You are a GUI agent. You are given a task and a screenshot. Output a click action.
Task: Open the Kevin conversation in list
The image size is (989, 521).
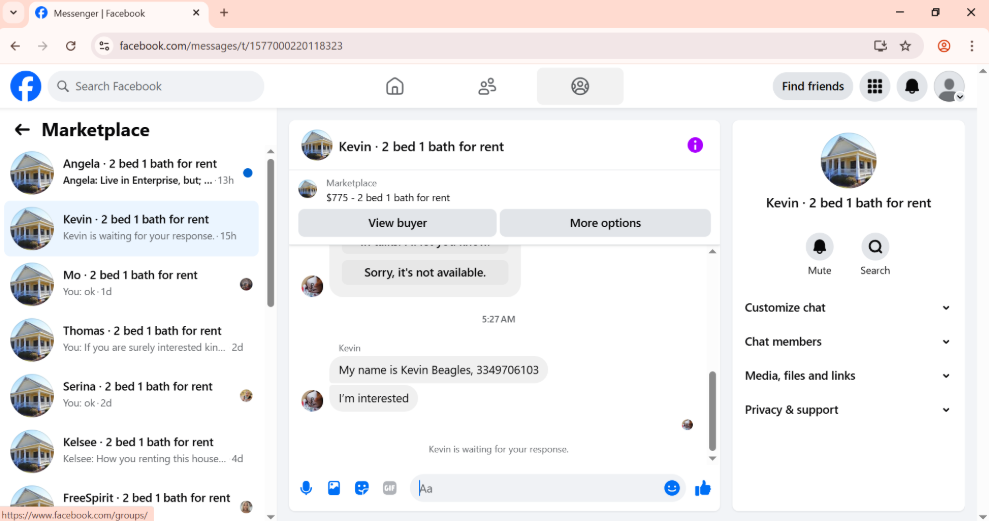click(x=131, y=228)
